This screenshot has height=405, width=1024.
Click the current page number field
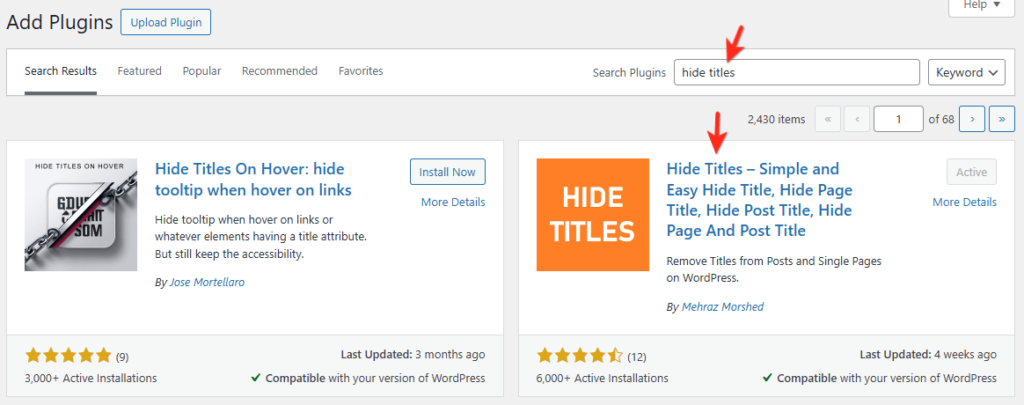point(899,119)
